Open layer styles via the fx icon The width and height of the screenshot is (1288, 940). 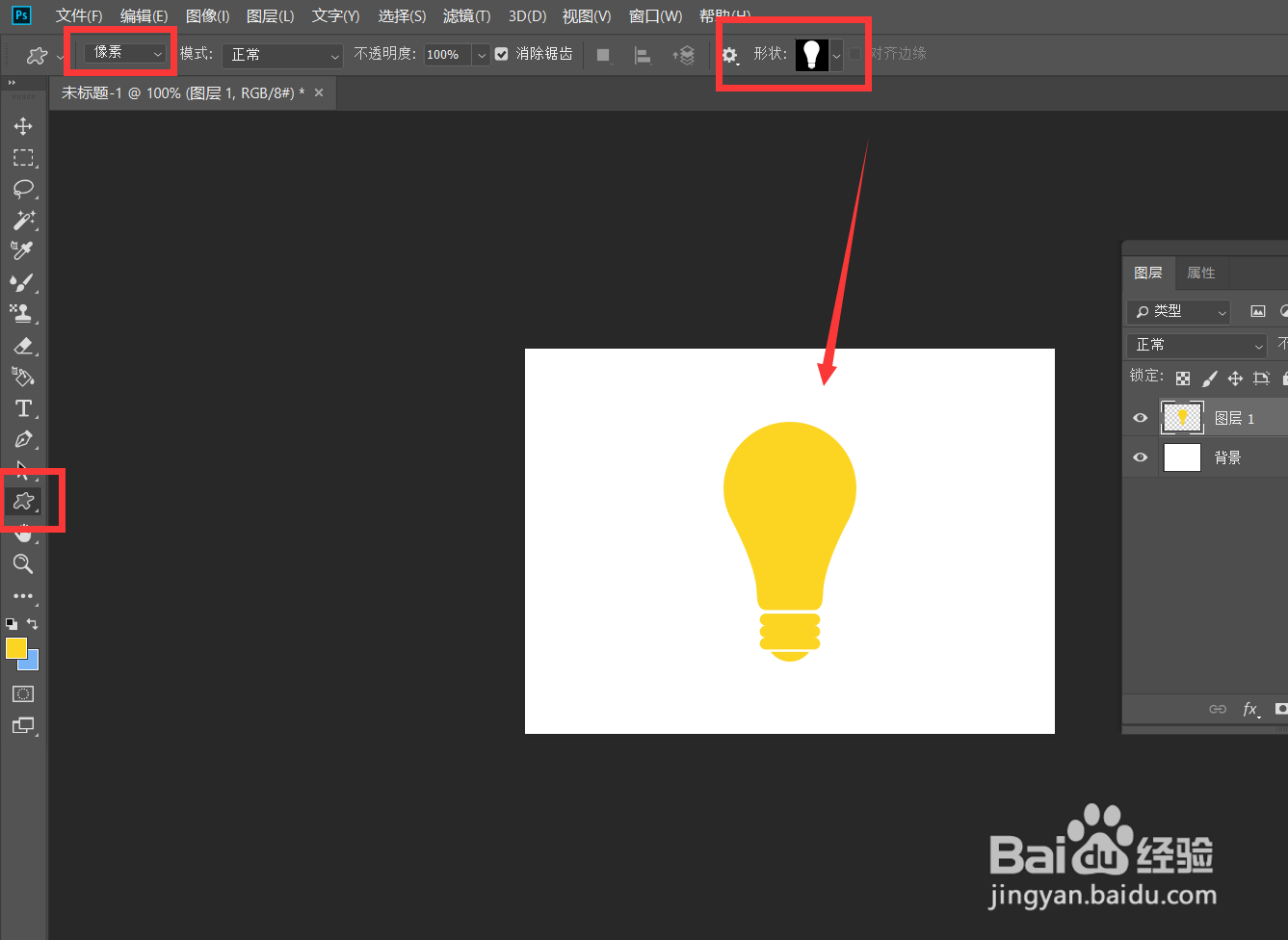click(x=1251, y=709)
